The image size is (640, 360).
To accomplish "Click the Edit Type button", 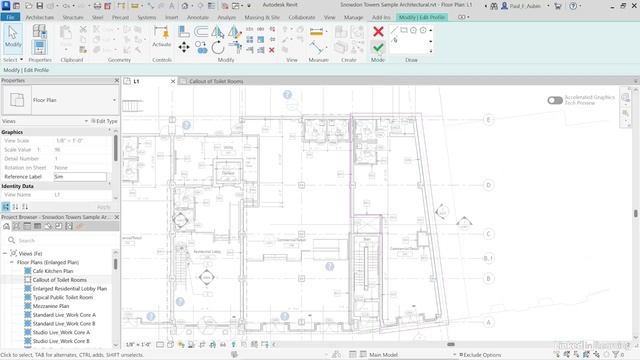I will [x=104, y=121].
